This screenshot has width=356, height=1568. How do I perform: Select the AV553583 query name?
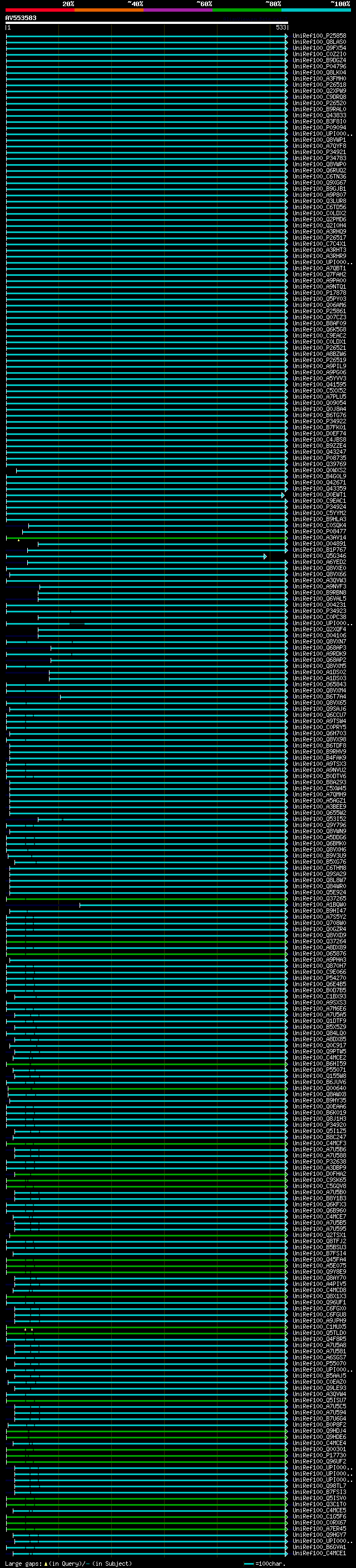[21, 18]
